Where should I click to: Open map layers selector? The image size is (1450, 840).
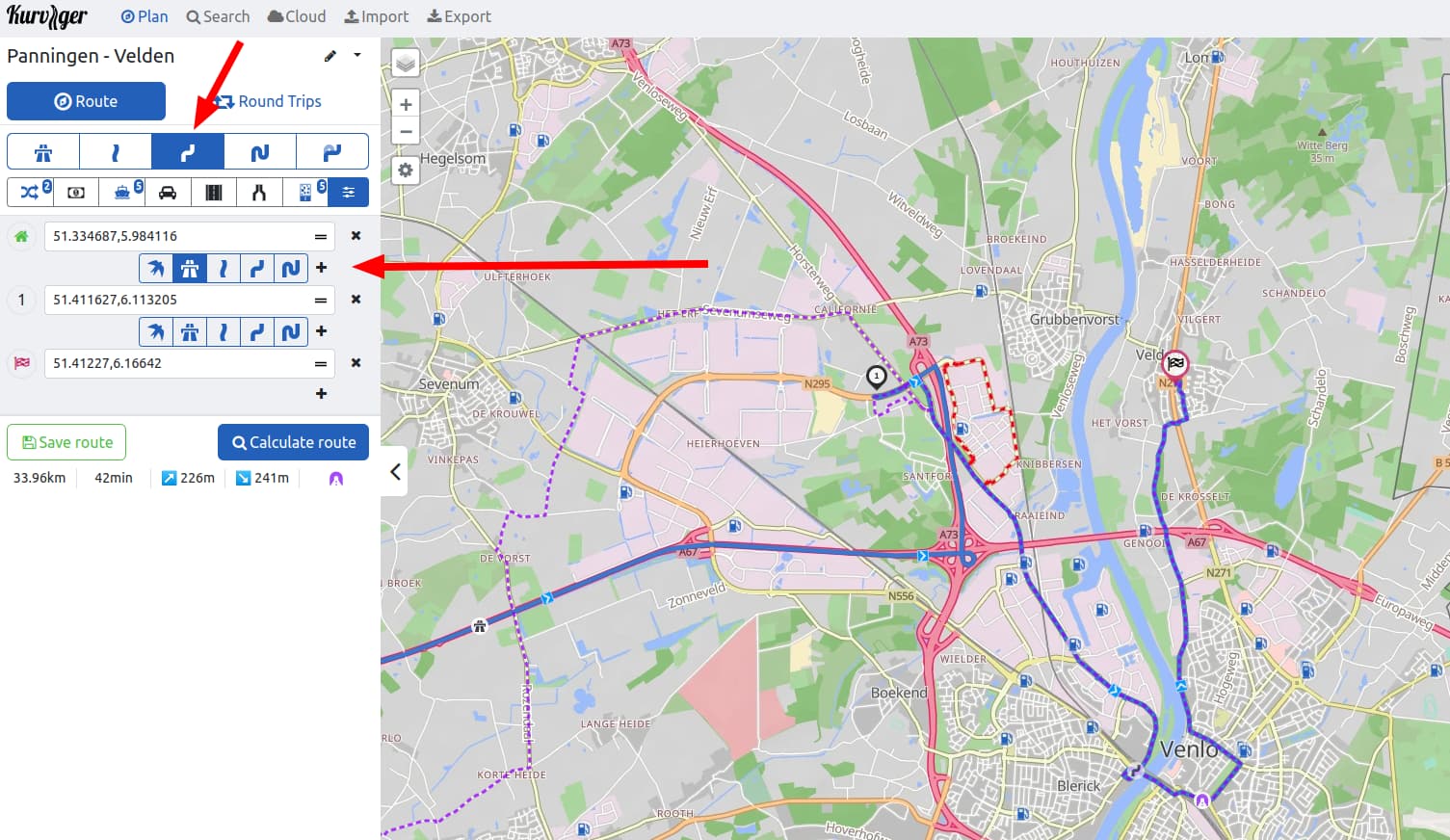coord(406,64)
